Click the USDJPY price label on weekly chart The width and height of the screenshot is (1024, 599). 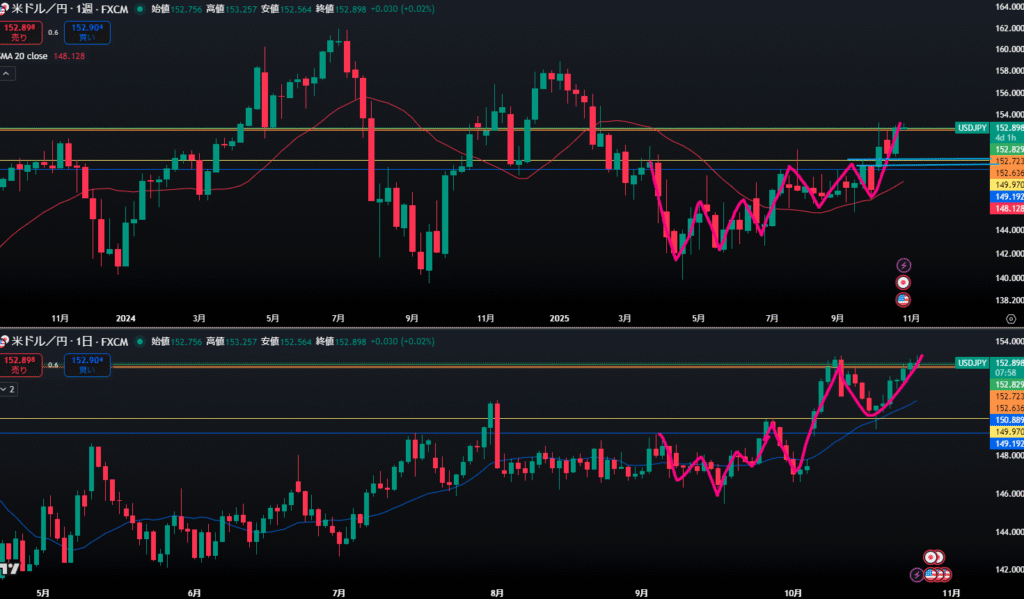coord(972,128)
